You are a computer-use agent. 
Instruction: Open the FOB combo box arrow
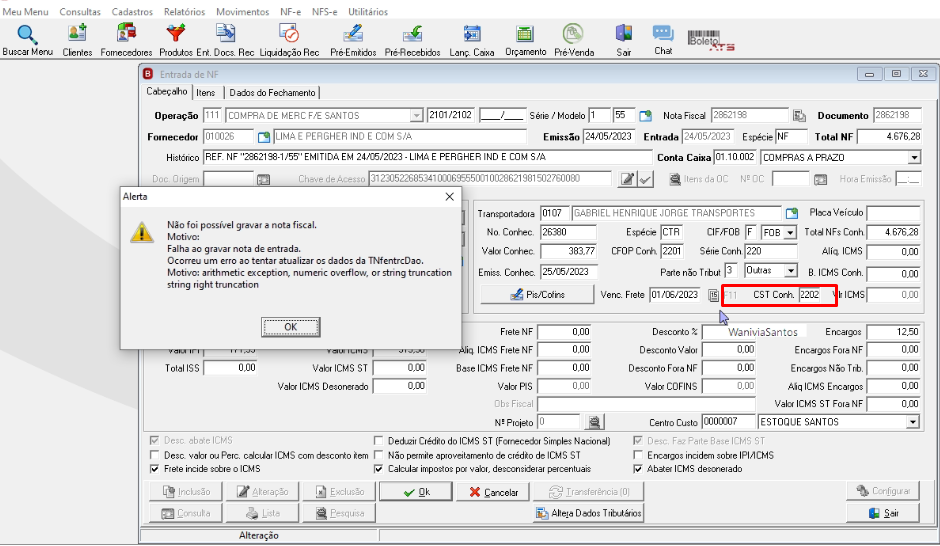(790, 233)
